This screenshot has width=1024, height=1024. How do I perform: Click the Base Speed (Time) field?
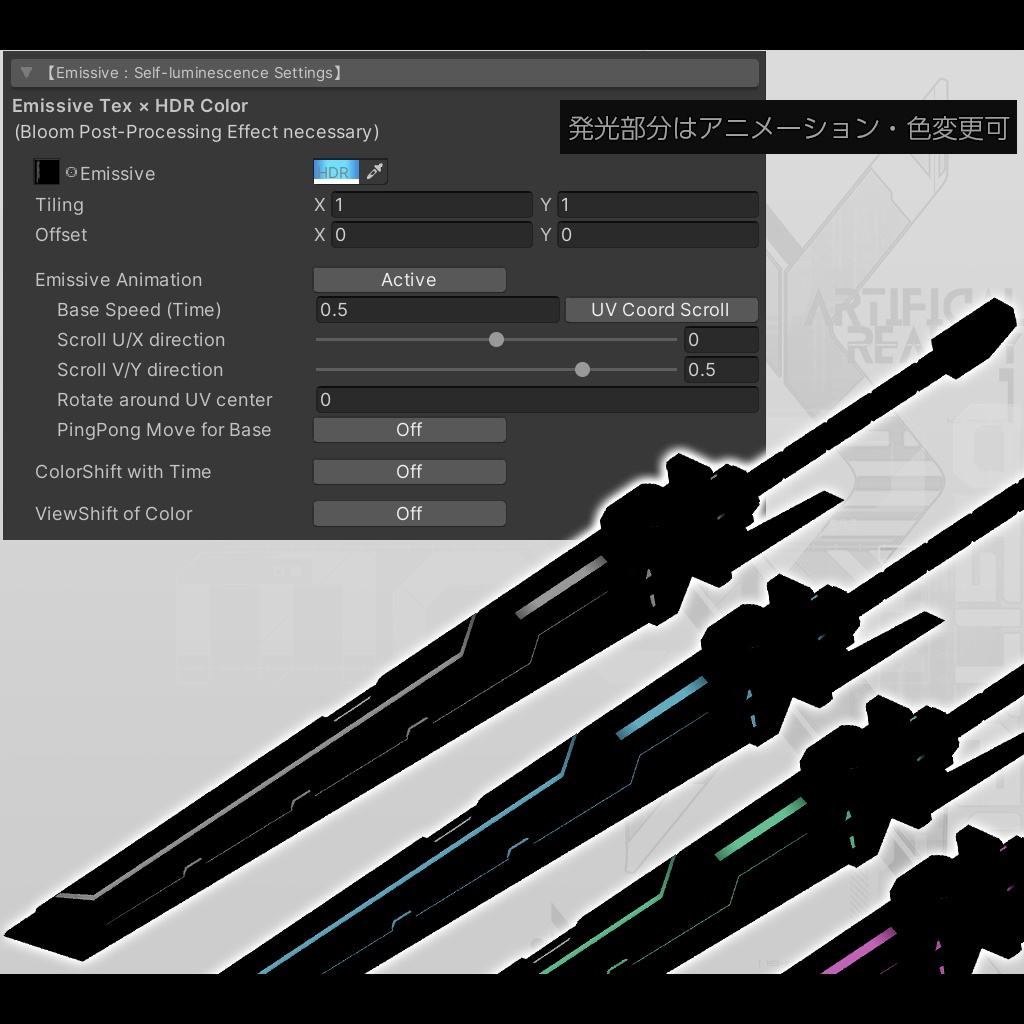click(438, 310)
